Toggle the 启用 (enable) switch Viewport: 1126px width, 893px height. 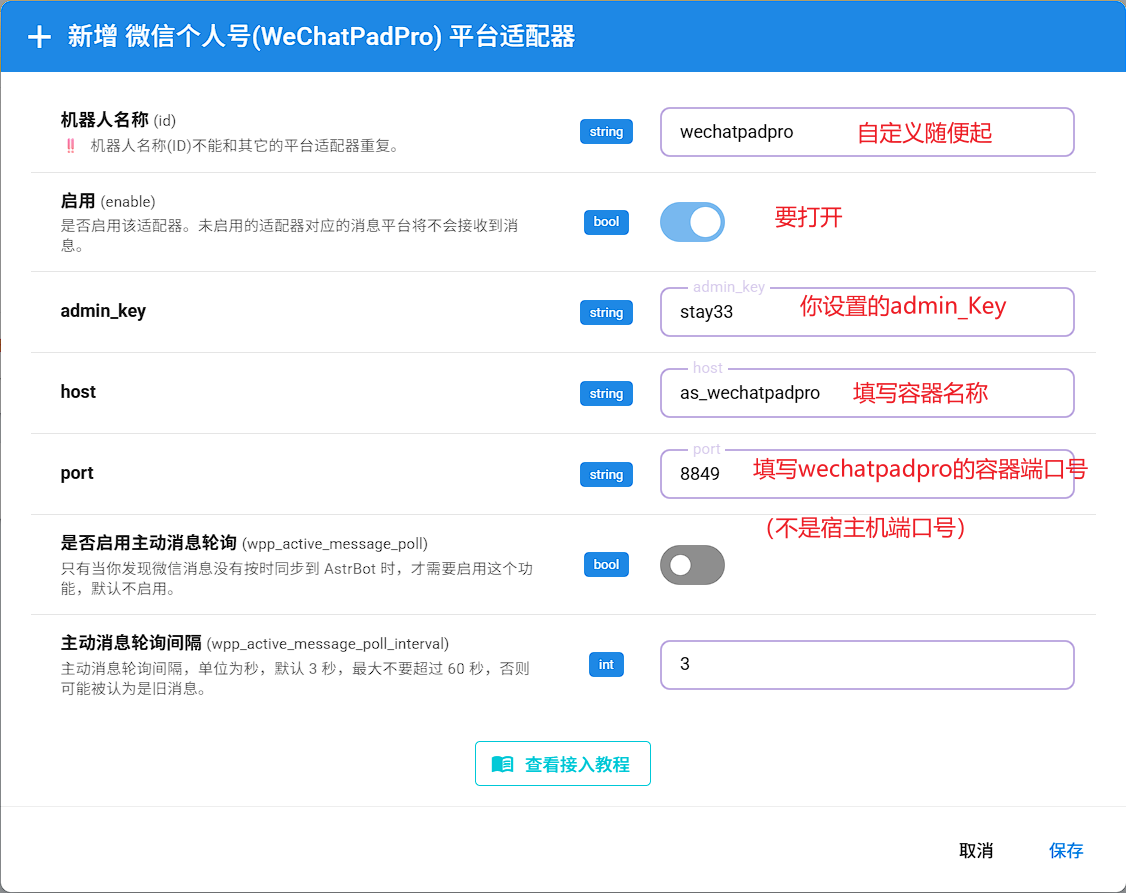click(692, 222)
